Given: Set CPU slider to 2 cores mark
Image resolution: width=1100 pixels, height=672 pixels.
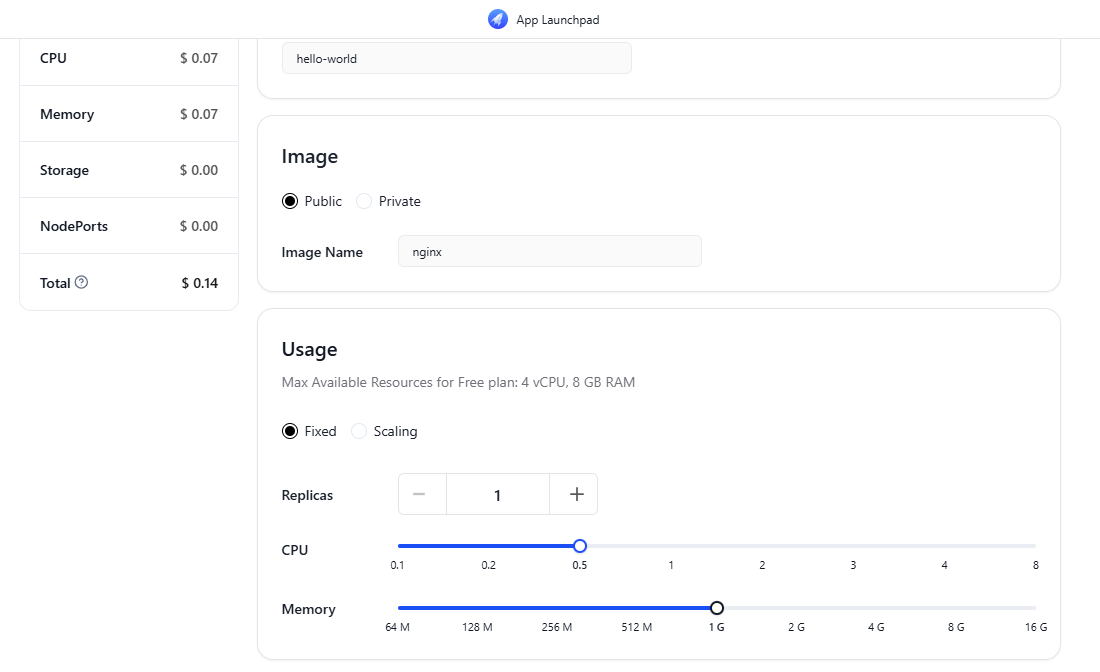Looking at the screenshot, I should [x=762, y=546].
